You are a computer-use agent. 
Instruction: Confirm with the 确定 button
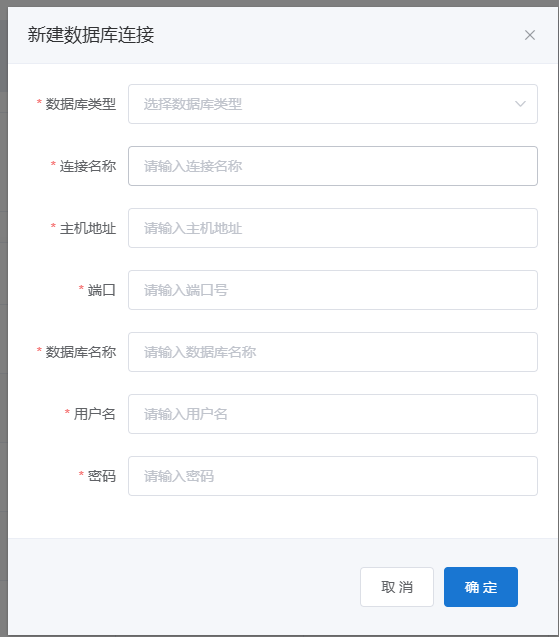(481, 587)
